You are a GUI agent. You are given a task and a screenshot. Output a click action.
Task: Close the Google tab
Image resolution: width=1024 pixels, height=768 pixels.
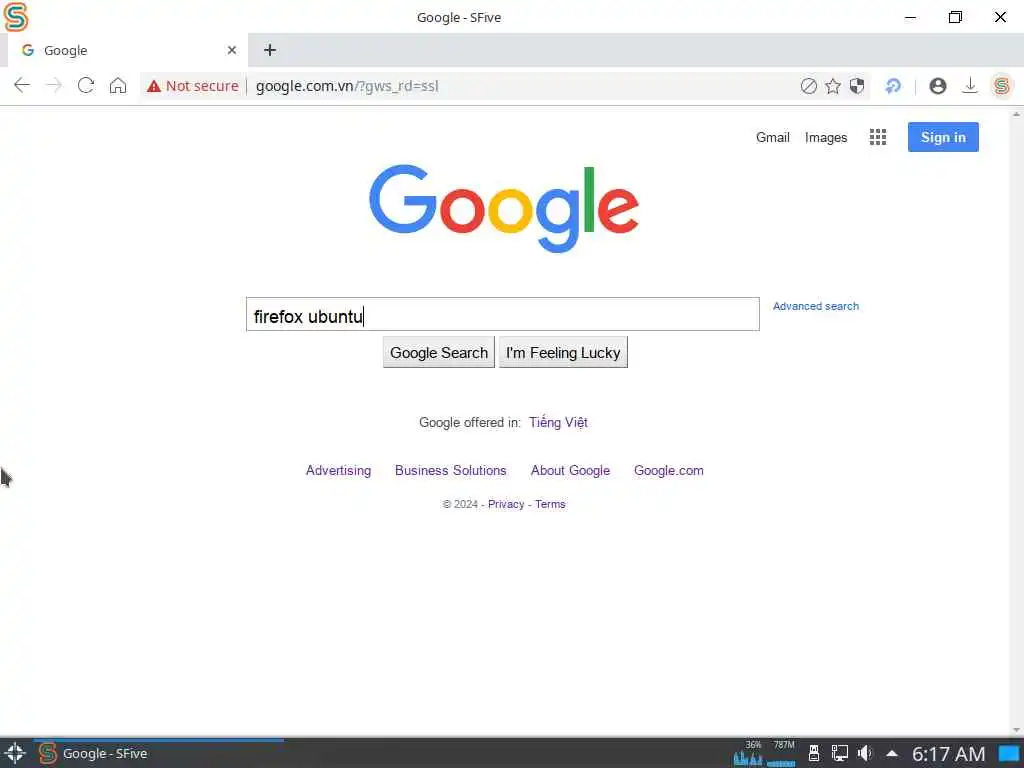coord(232,50)
